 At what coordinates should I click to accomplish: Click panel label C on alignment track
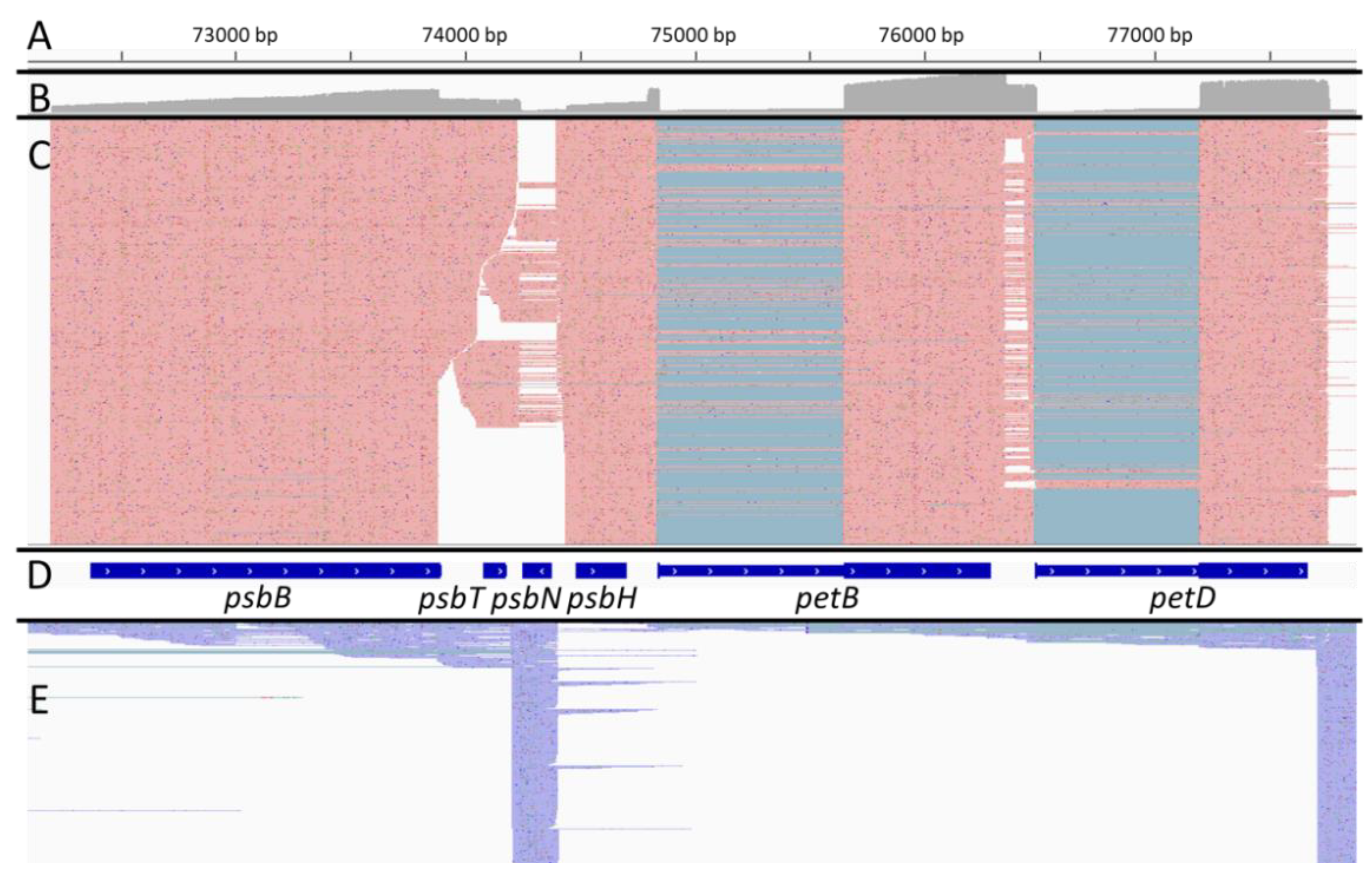39,156
